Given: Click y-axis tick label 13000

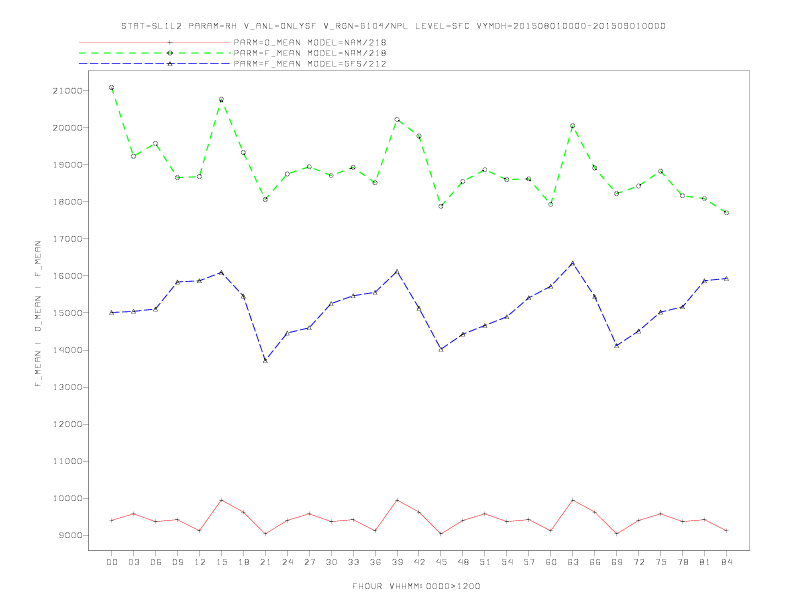Looking at the screenshot, I should click(x=68, y=387).
